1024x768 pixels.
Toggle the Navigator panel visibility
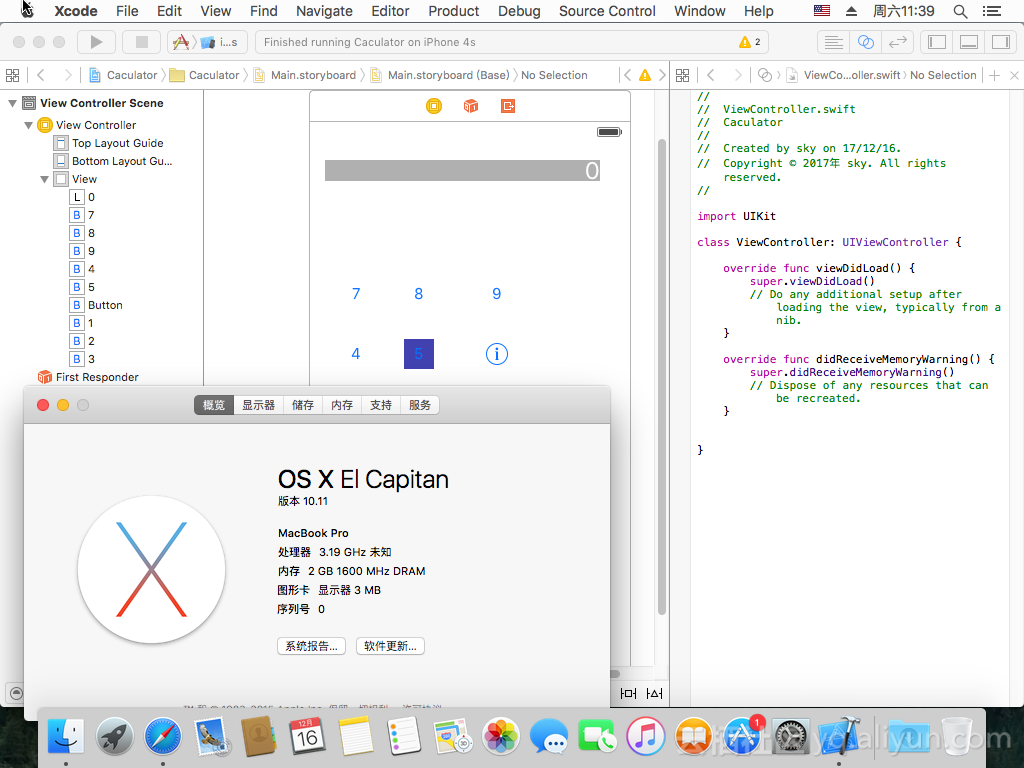pyautogui.click(x=937, y=42)
